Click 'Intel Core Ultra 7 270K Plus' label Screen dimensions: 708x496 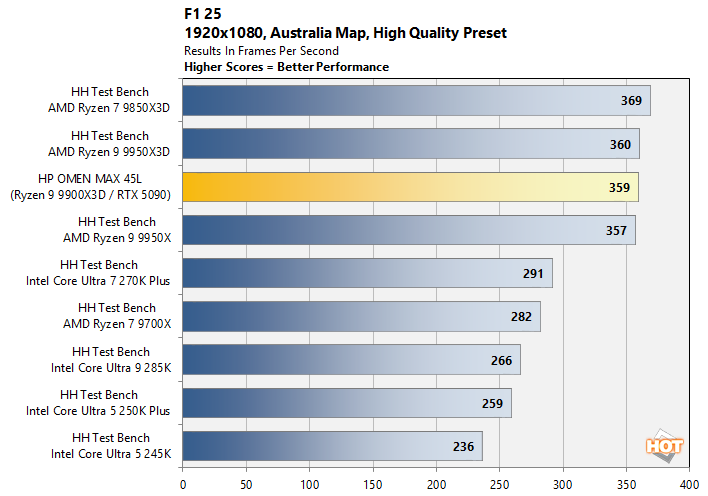pos(98,281)
